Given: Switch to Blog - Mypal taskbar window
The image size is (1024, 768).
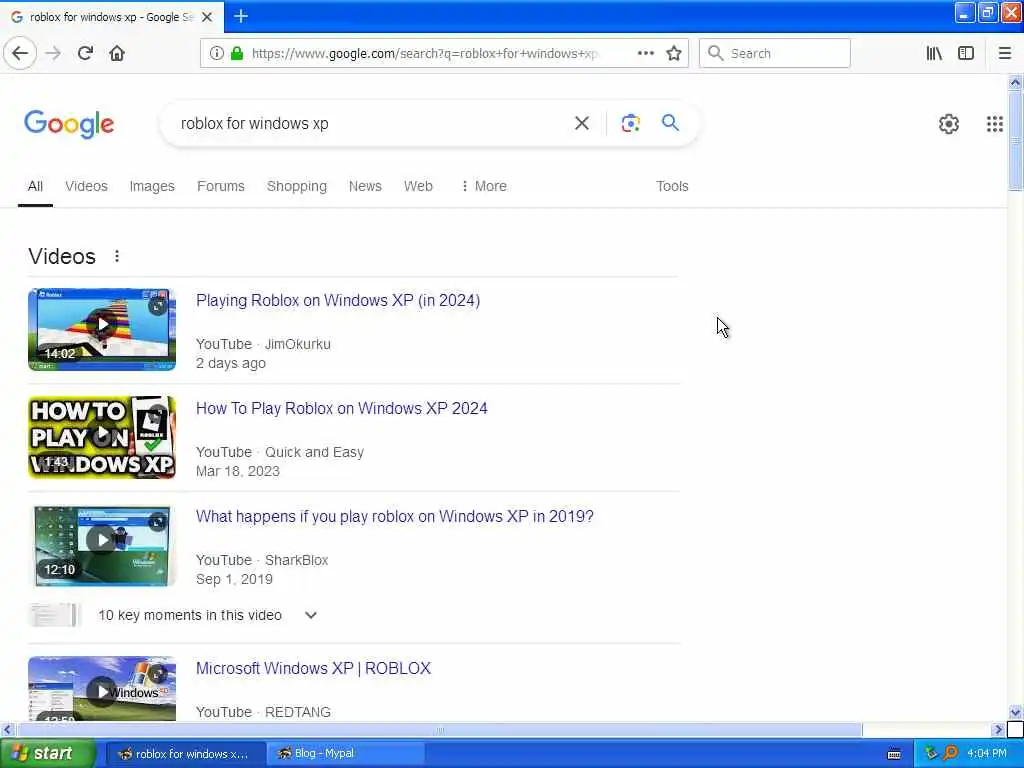Looking at the screenshot, I should (x=346, y=754).
